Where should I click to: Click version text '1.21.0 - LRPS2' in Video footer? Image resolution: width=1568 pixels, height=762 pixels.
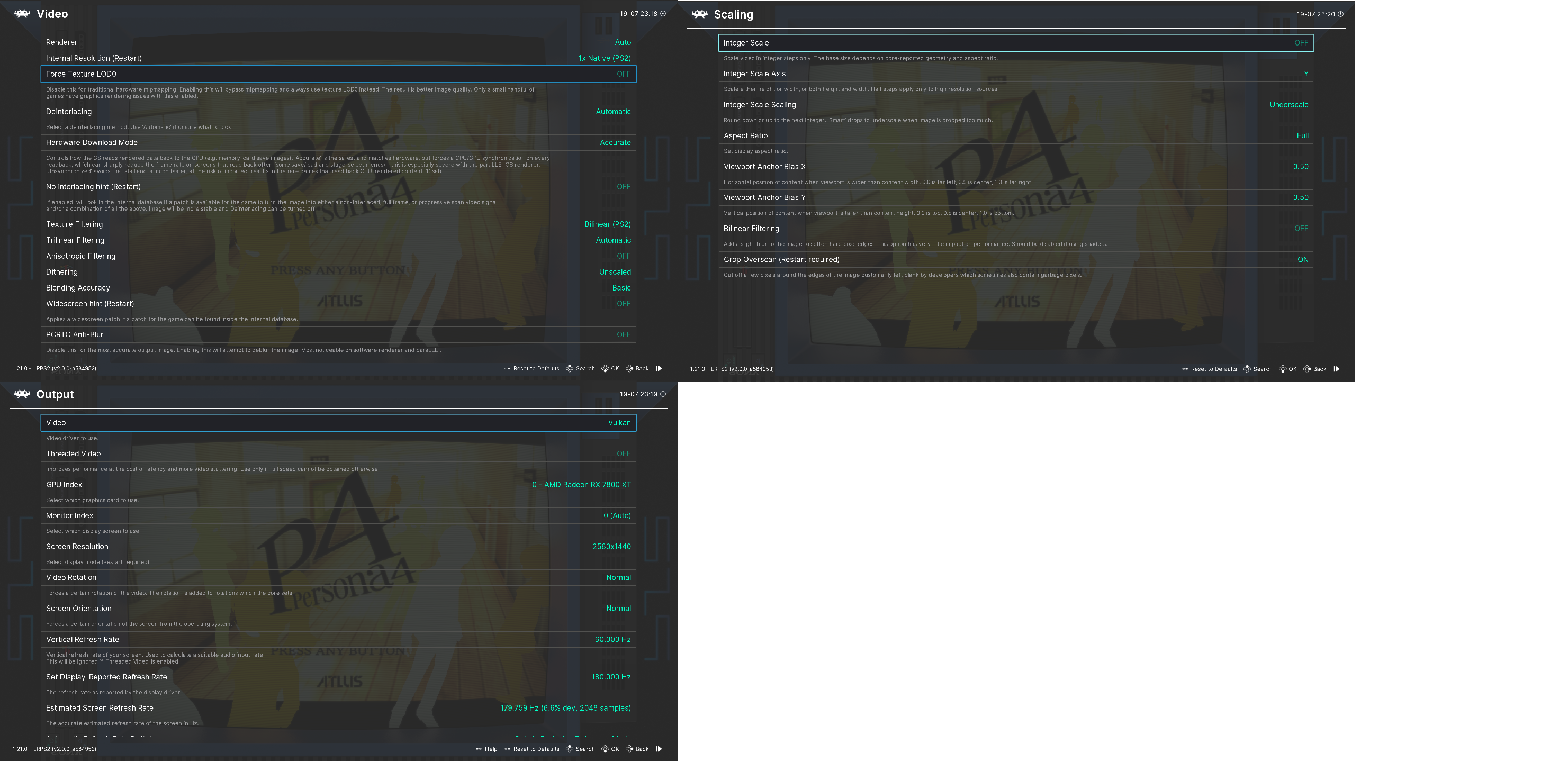(x=54, y=369)
